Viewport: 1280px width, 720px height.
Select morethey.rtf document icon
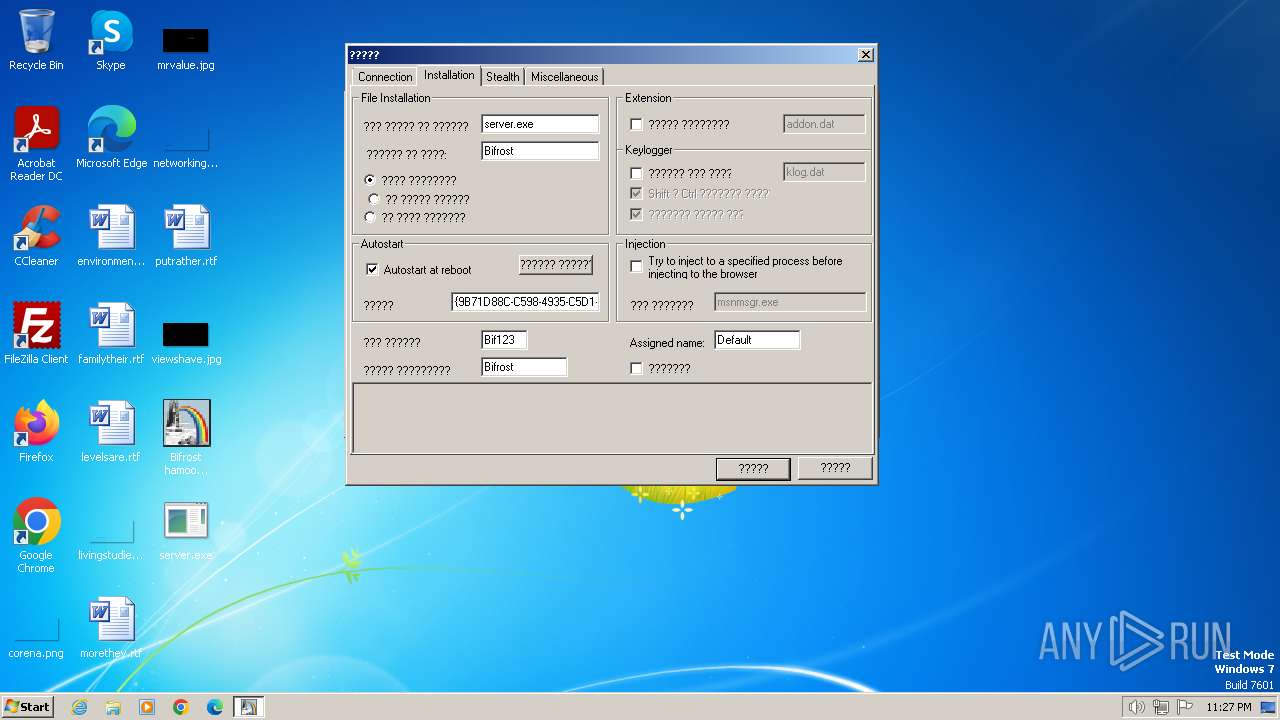111,628
